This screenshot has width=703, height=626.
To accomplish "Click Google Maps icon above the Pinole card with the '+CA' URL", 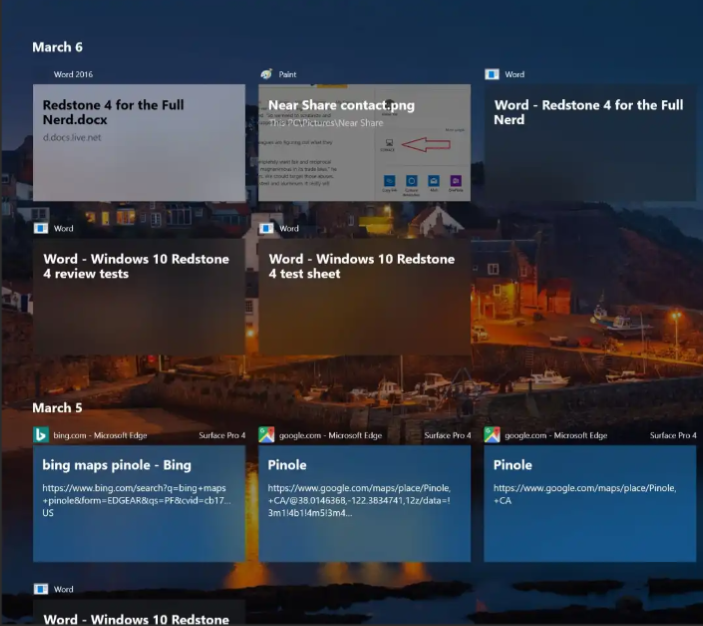I will (x=492, y=435).
